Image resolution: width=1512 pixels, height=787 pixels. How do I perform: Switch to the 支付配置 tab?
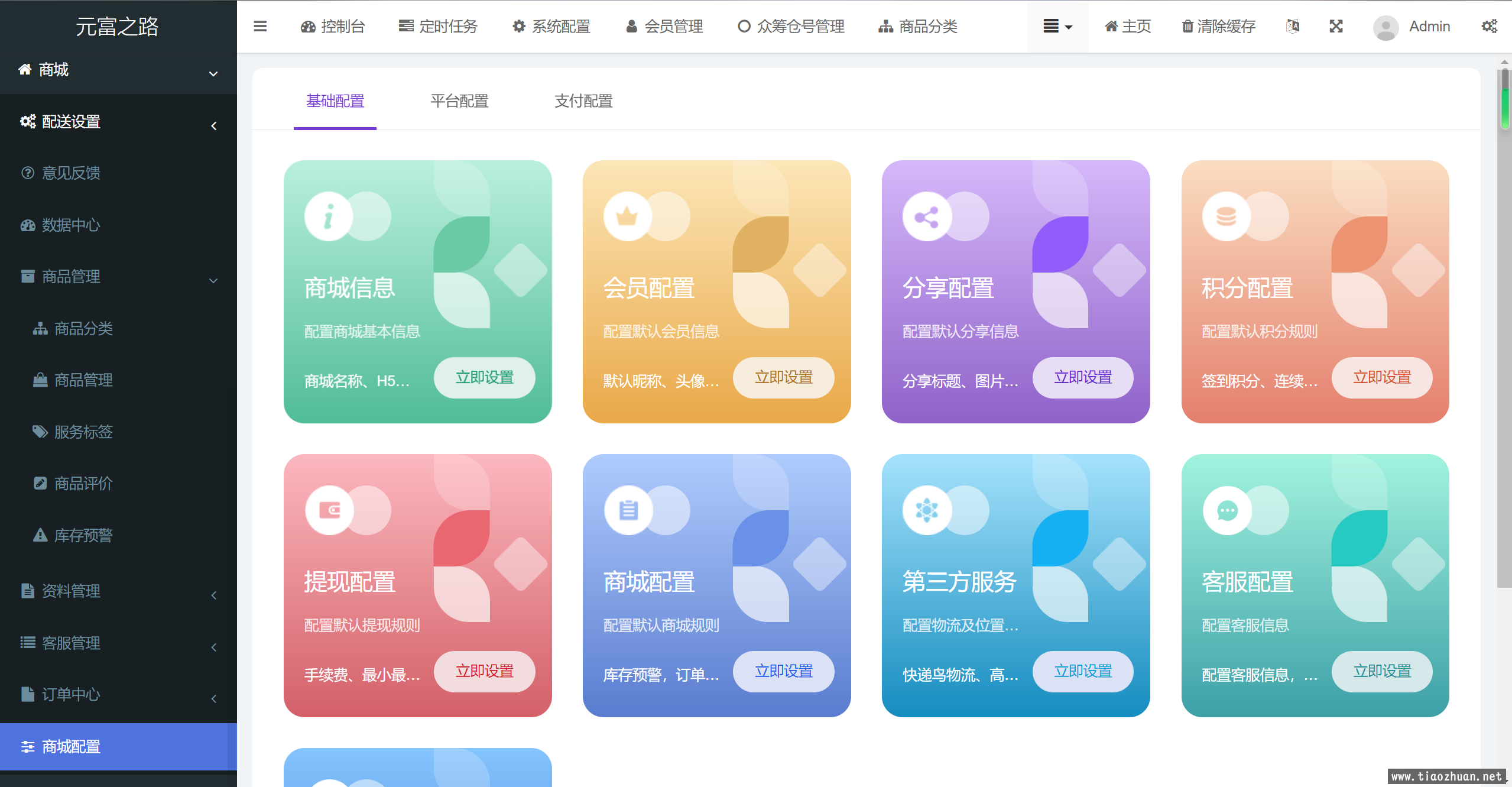click(x=583, y=101)
